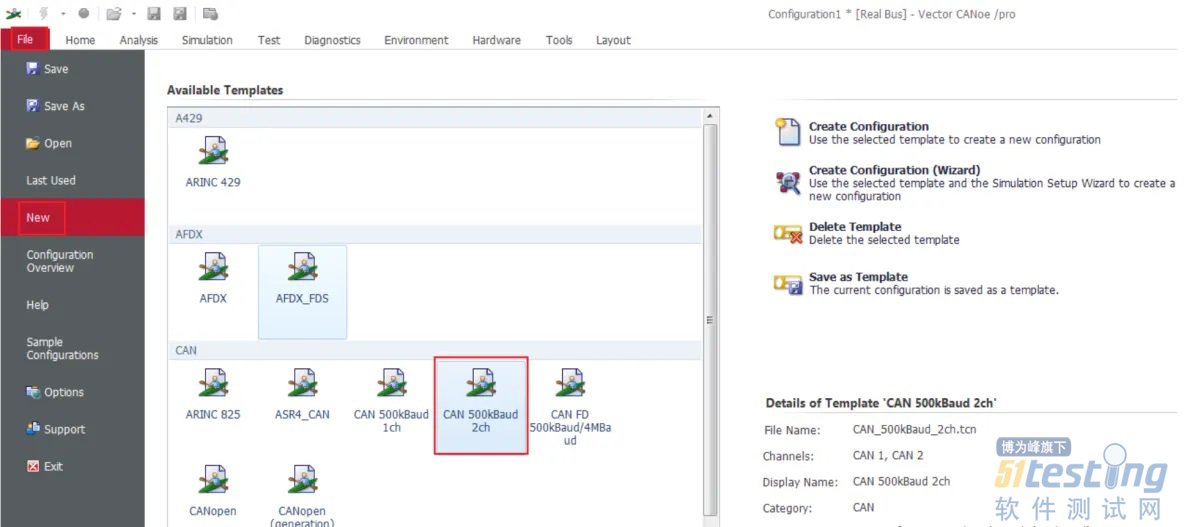The height and width of the screenshot is (527, 1184).
Task: Click the file name CAN_500kBaud_2ch.tcn
Action: pos(914,430)
